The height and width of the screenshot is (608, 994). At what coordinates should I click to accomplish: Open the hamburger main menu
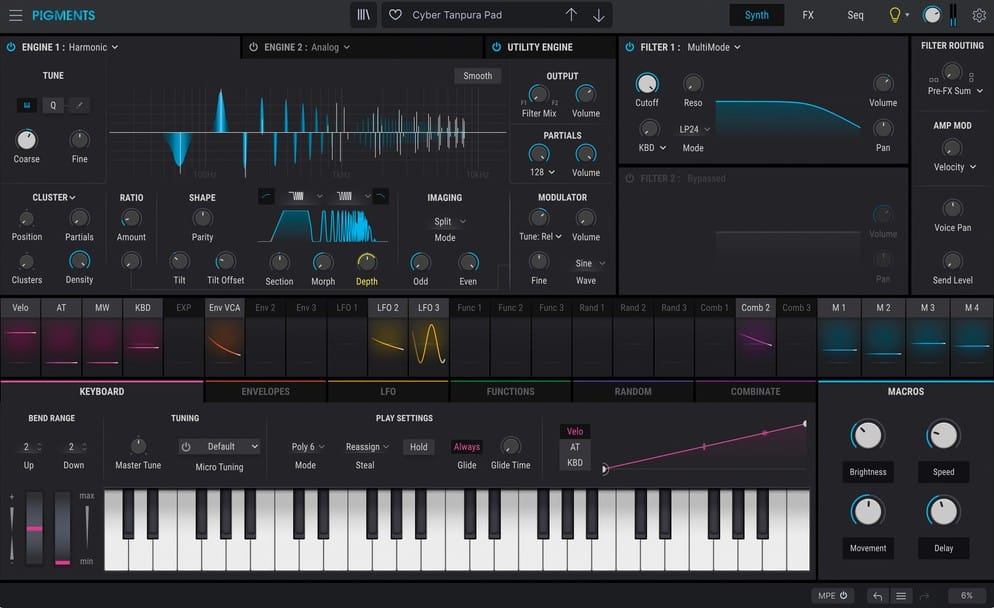pyautogui.click(x=15, y=15)
